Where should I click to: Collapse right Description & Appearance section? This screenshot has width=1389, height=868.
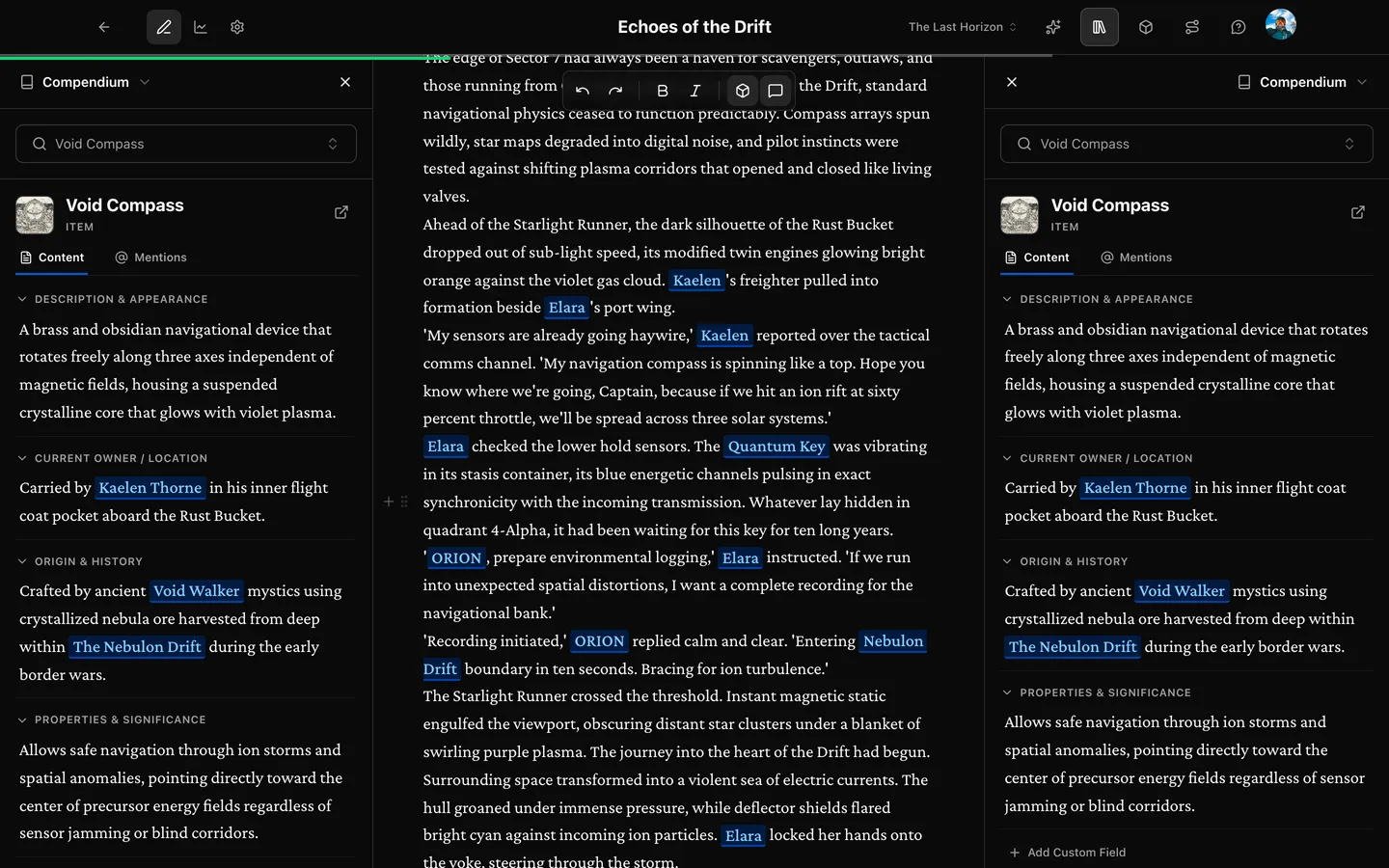pyautogui.click(x=1098, y=299)
